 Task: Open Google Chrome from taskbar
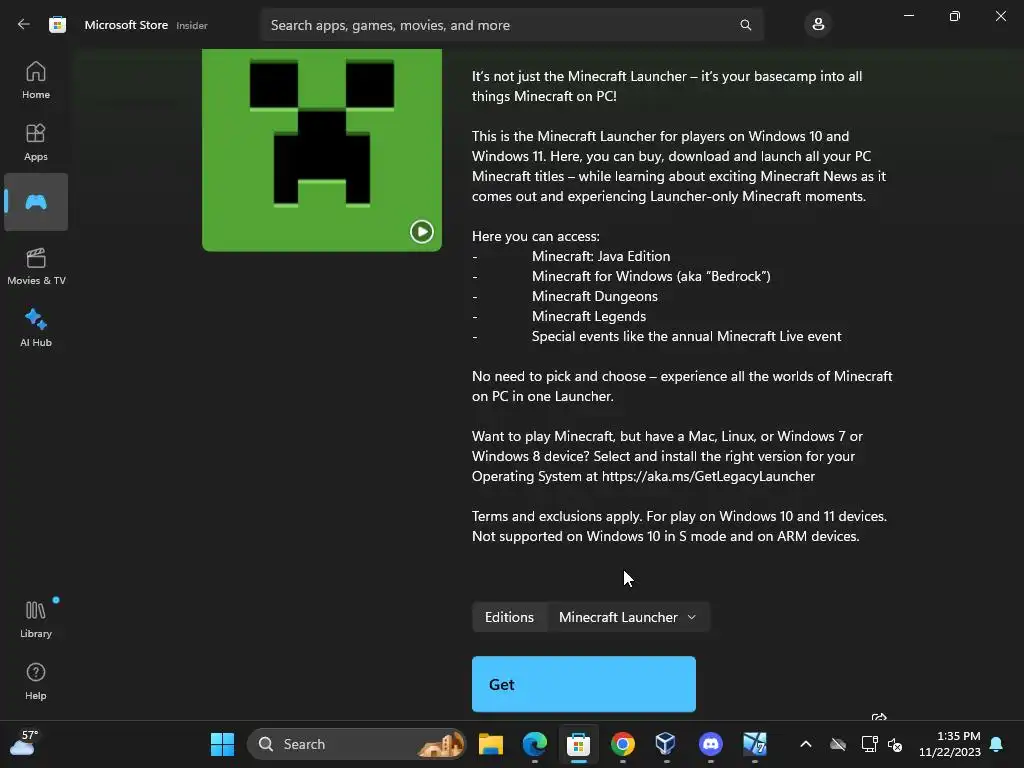[622, 744]
